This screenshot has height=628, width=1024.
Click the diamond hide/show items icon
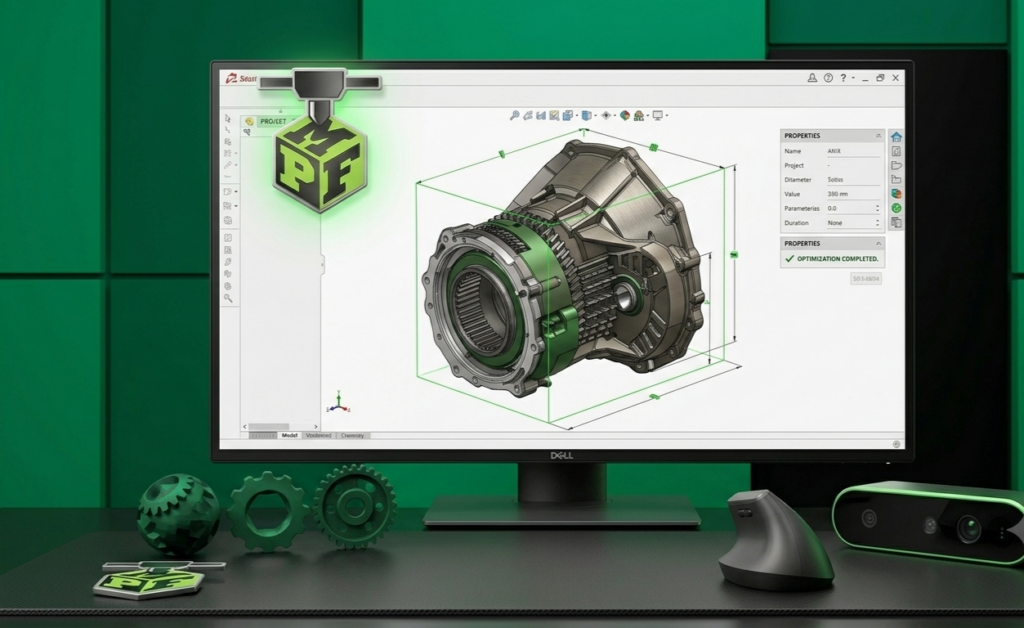tap(606, 116)
